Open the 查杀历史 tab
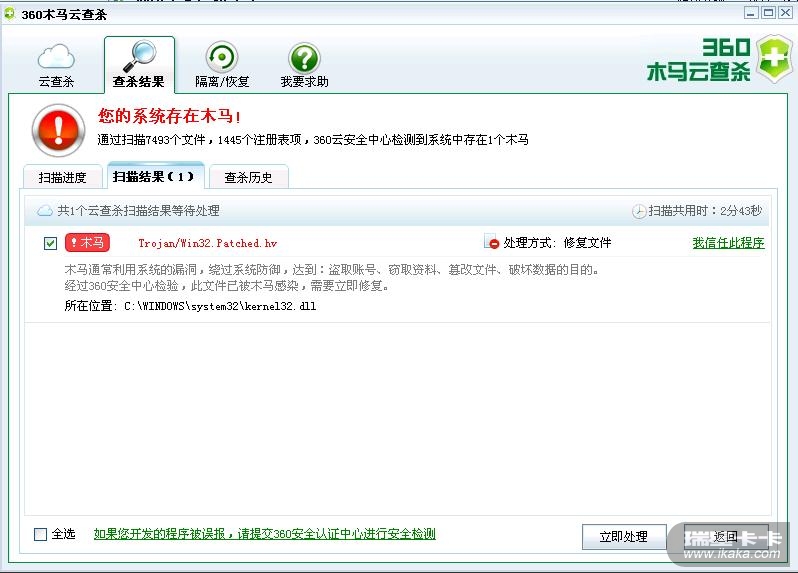 click(248, 177)
